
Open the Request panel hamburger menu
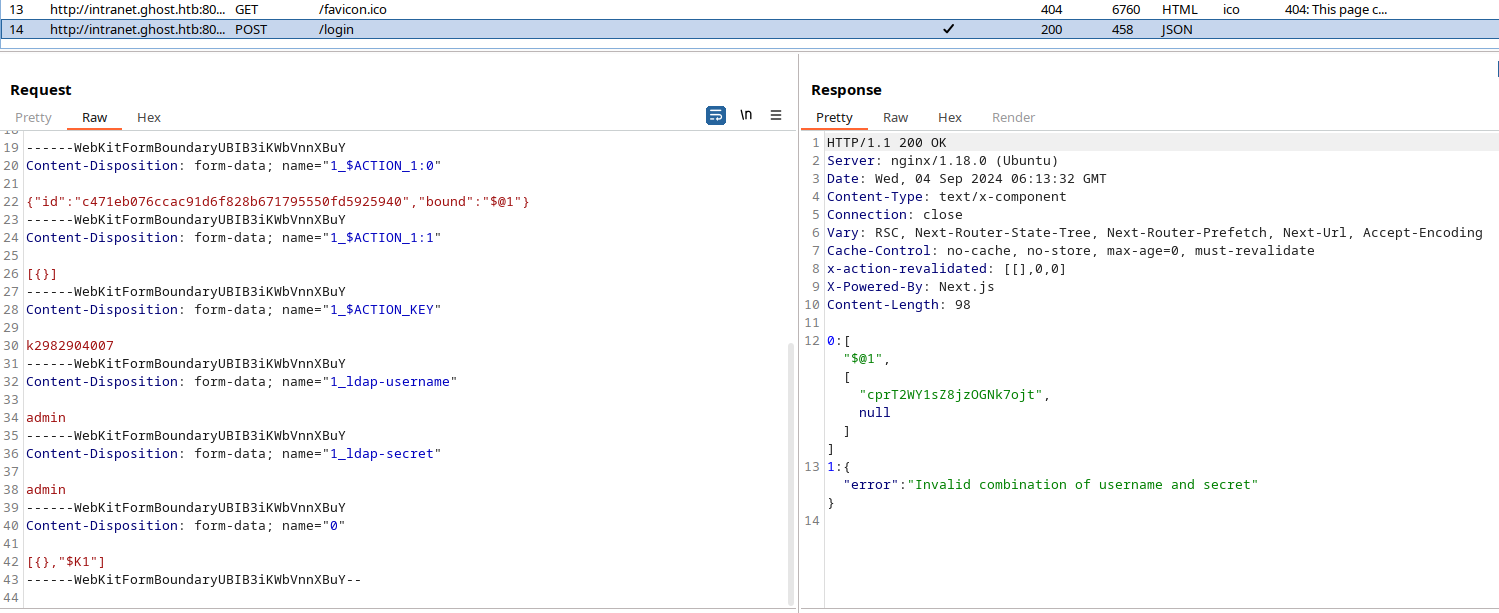(776, 116)
